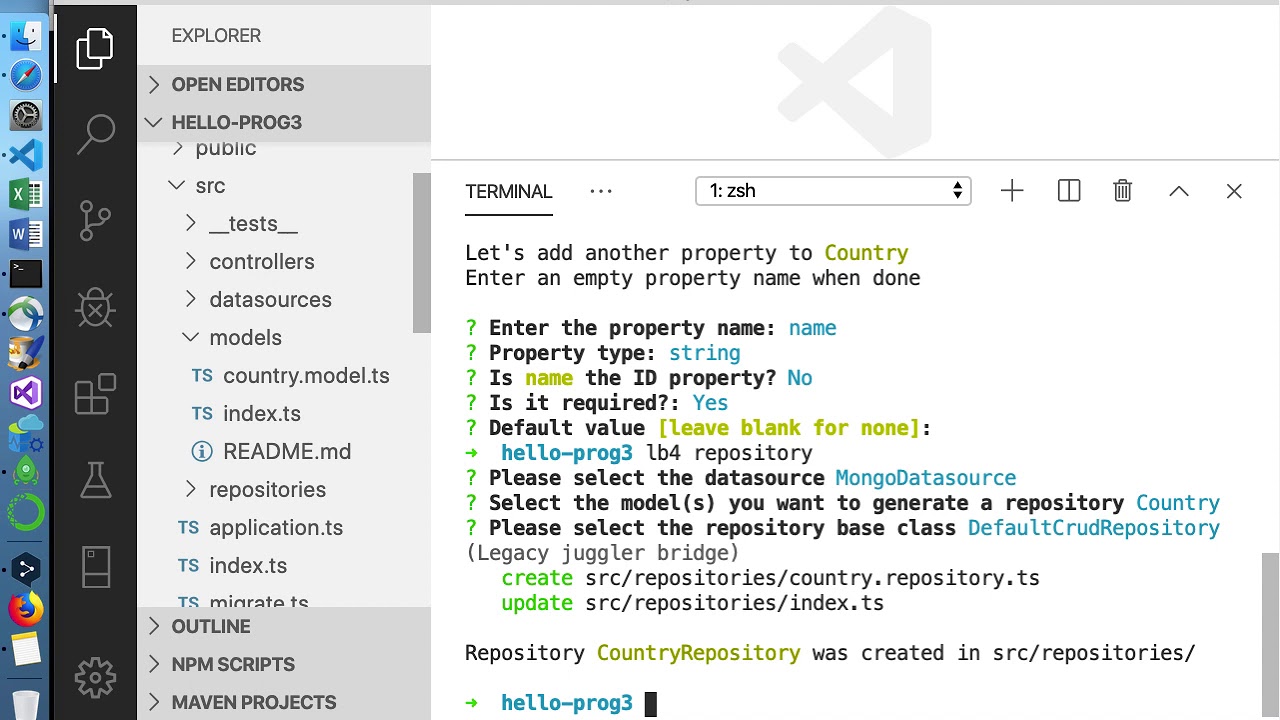Split the terminal pane

(x=1069, y=191)
